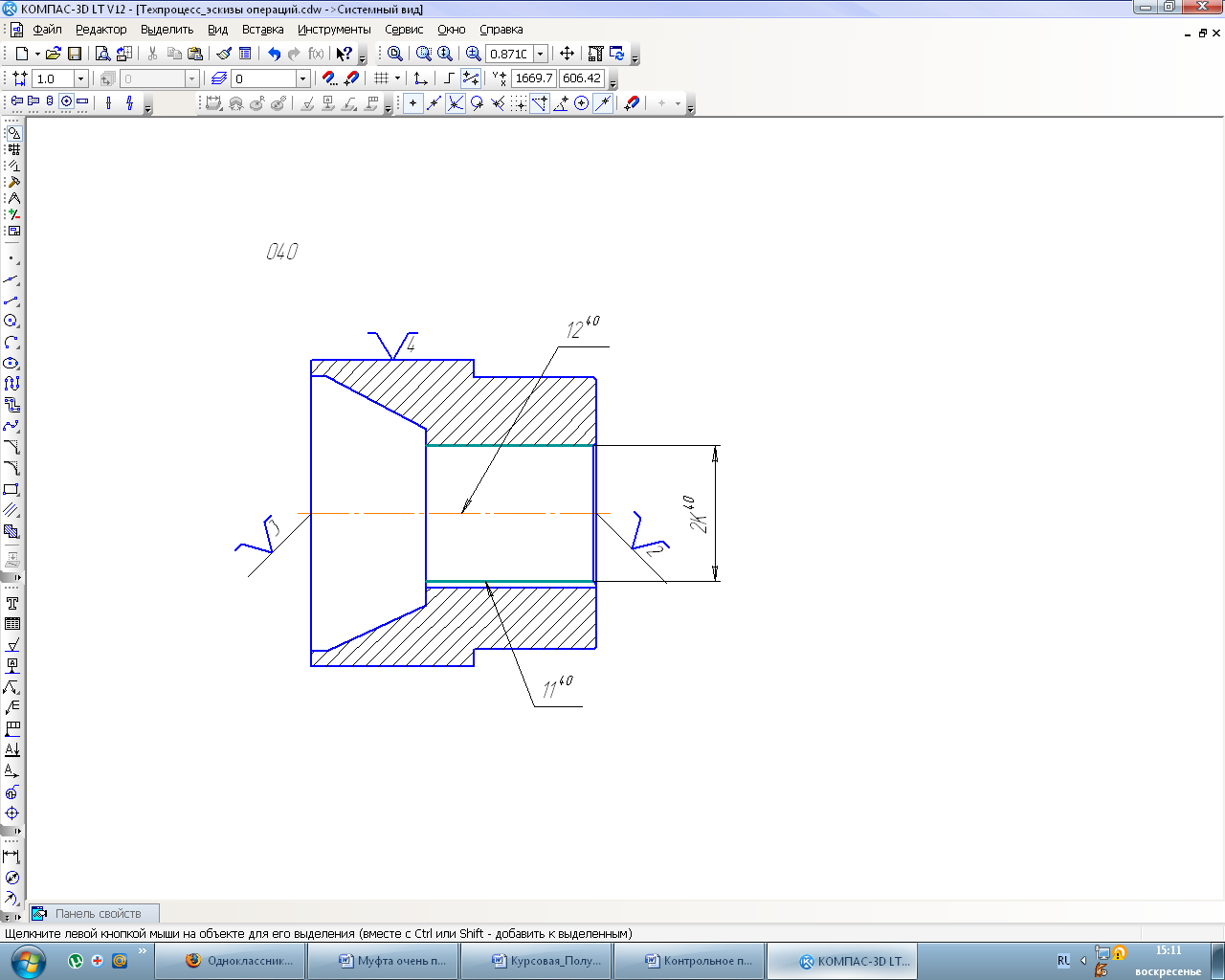The width and height of the screenshot is (1225, 980).
Task: Open the zoom scale dropdown
Action: (x=541, y=54)
